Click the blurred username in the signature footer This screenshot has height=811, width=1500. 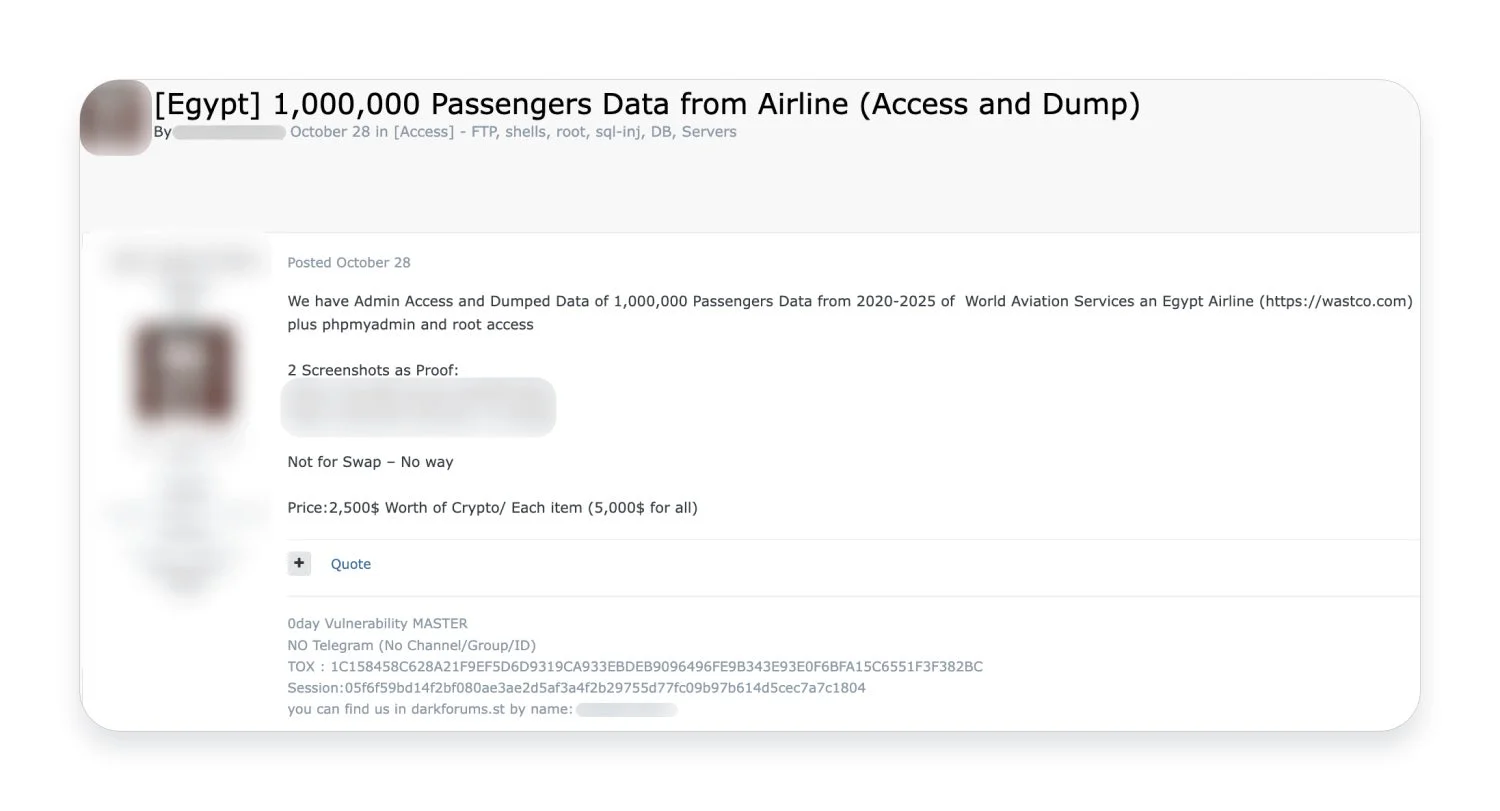(x=626, y=710)
